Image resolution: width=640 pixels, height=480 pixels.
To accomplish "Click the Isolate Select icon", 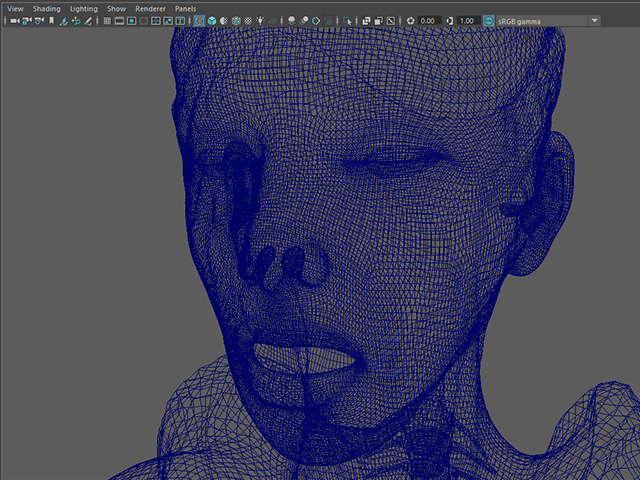I will [x=347, y=21].
